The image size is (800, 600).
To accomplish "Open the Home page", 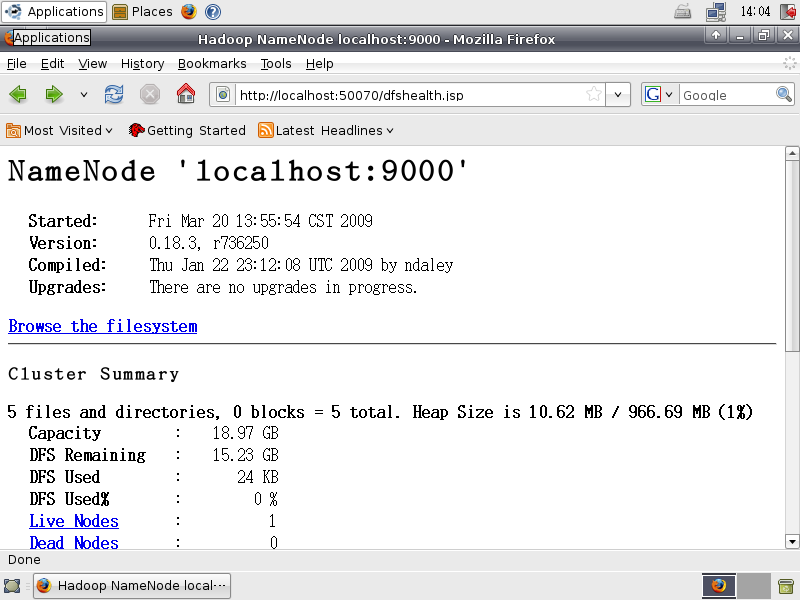I will (x=186, y=94).
